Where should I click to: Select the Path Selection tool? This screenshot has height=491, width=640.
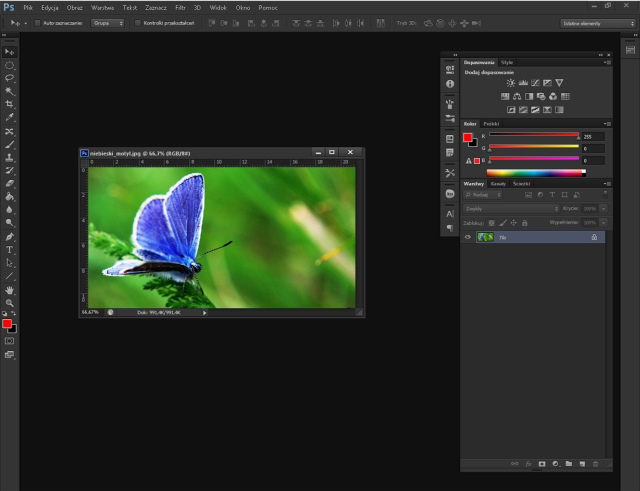click(9, 263)
